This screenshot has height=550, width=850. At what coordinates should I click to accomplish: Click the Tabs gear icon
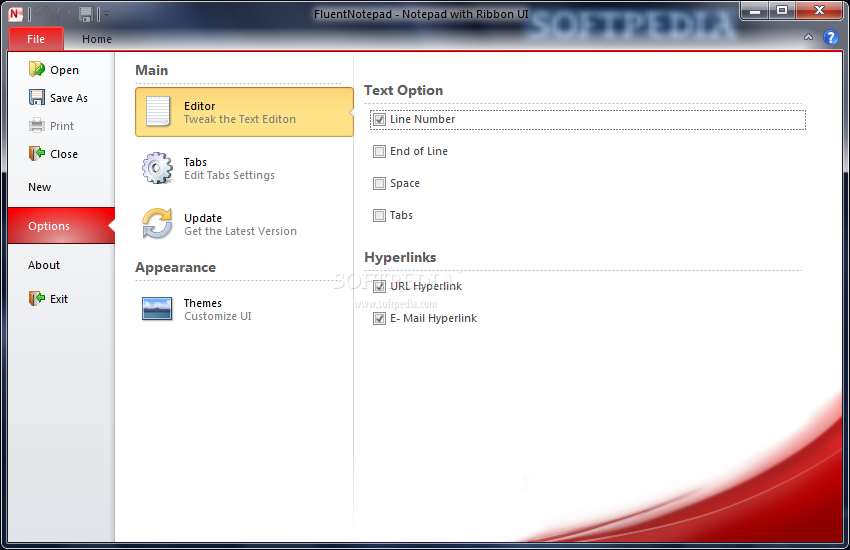point(157,168)
